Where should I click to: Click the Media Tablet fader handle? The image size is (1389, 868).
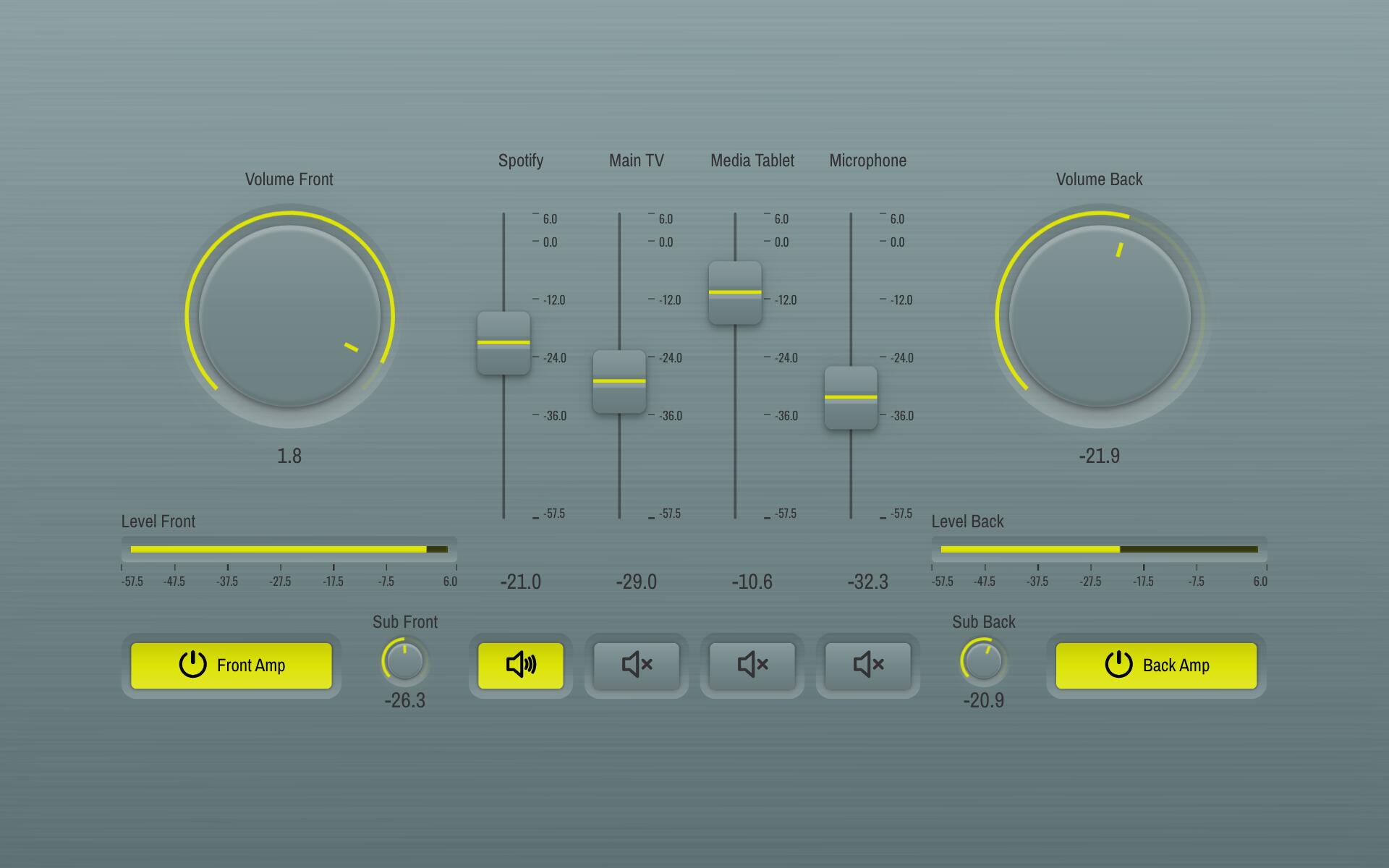point(735,292)
